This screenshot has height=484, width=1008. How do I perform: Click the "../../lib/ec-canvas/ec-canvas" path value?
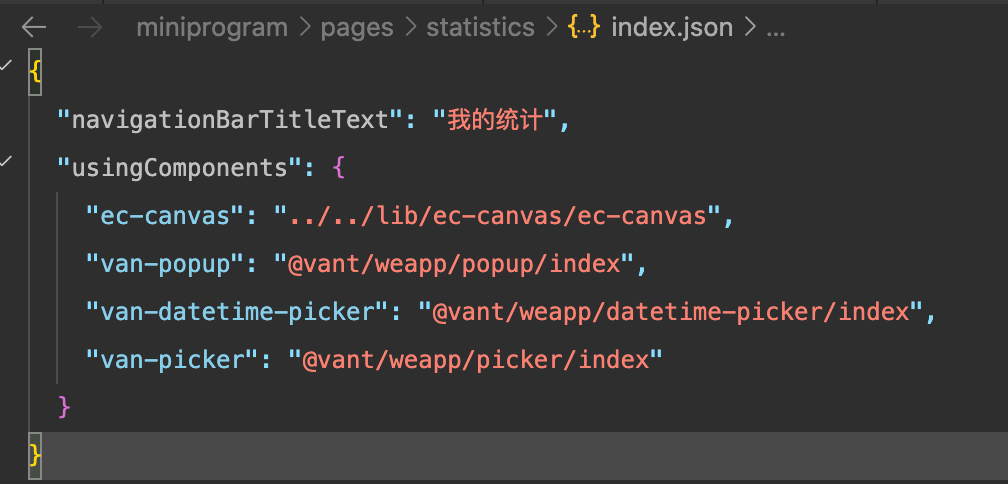pyautogui.click(x=498, y=217)
